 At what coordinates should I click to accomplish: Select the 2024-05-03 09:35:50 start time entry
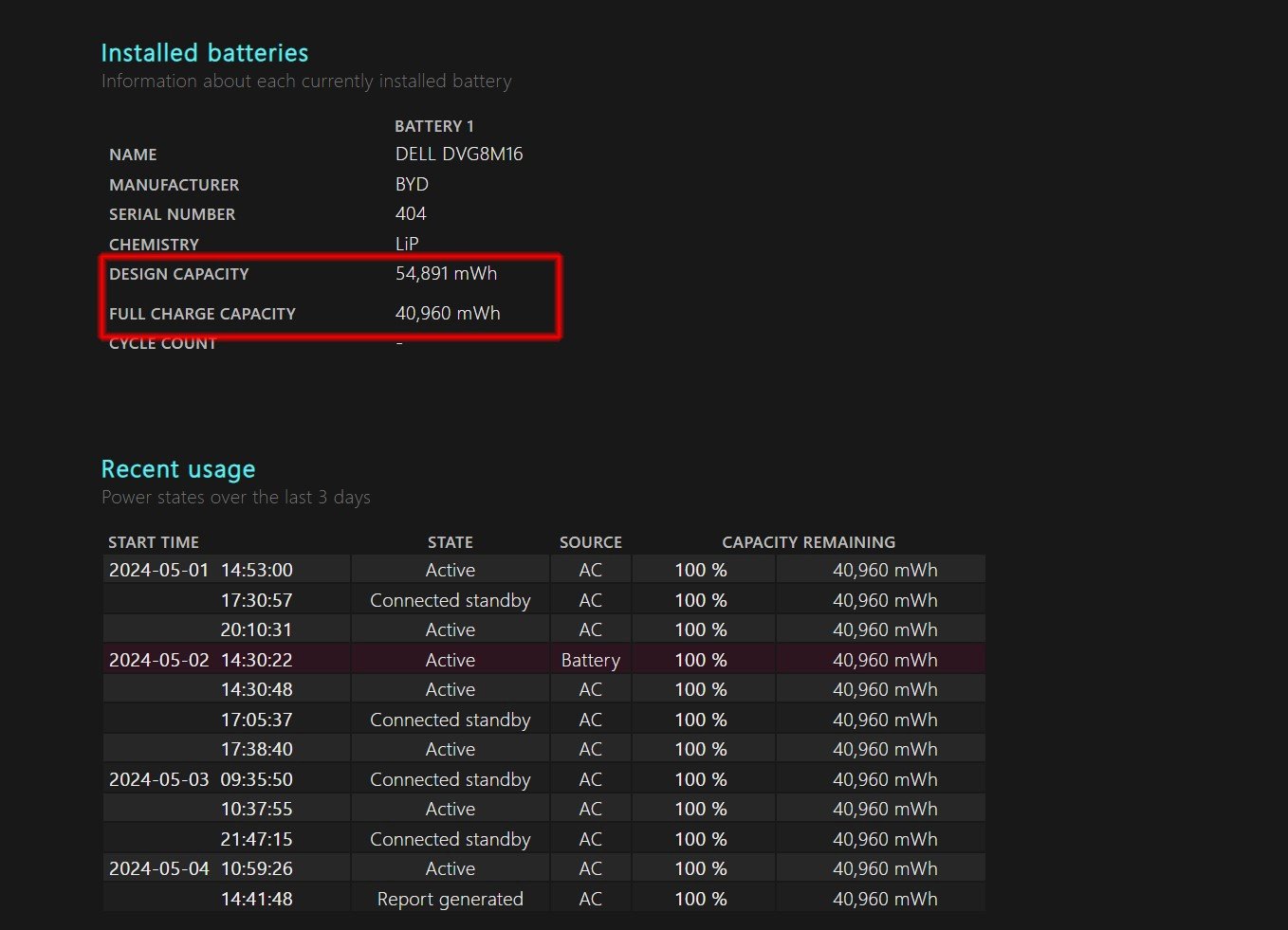[x=201, y=779]
